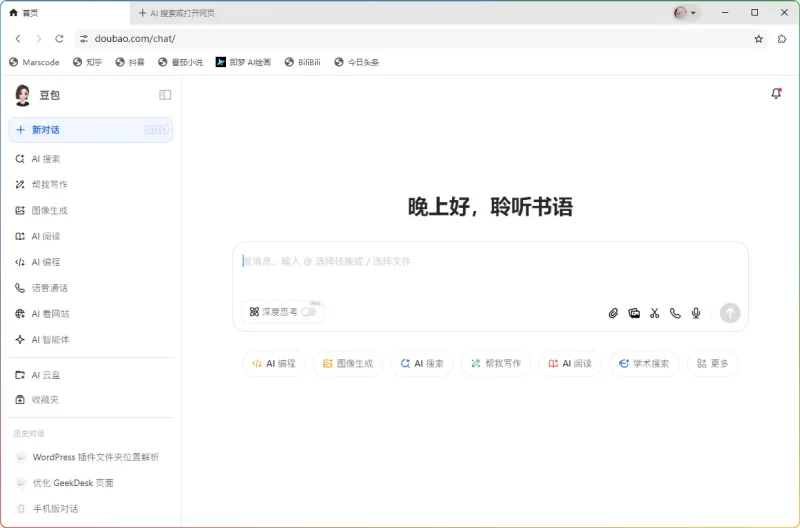Open the 即梦 AI绘画 bookmark
This screenshot has width=800, height=528.
243,62
